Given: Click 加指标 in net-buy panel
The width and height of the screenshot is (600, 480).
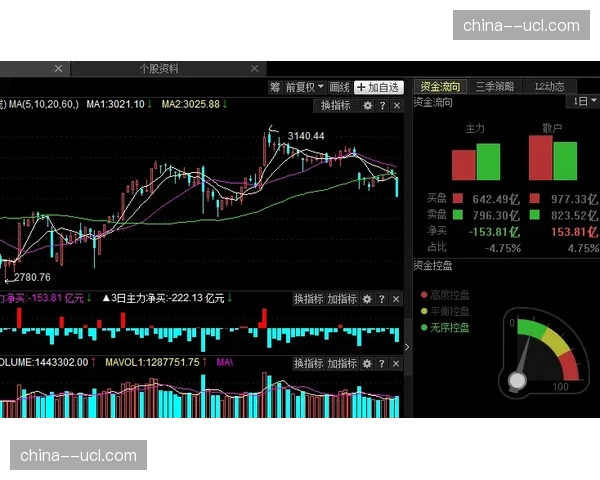Looking at the screenshot, I should click(x=342, y=299).
